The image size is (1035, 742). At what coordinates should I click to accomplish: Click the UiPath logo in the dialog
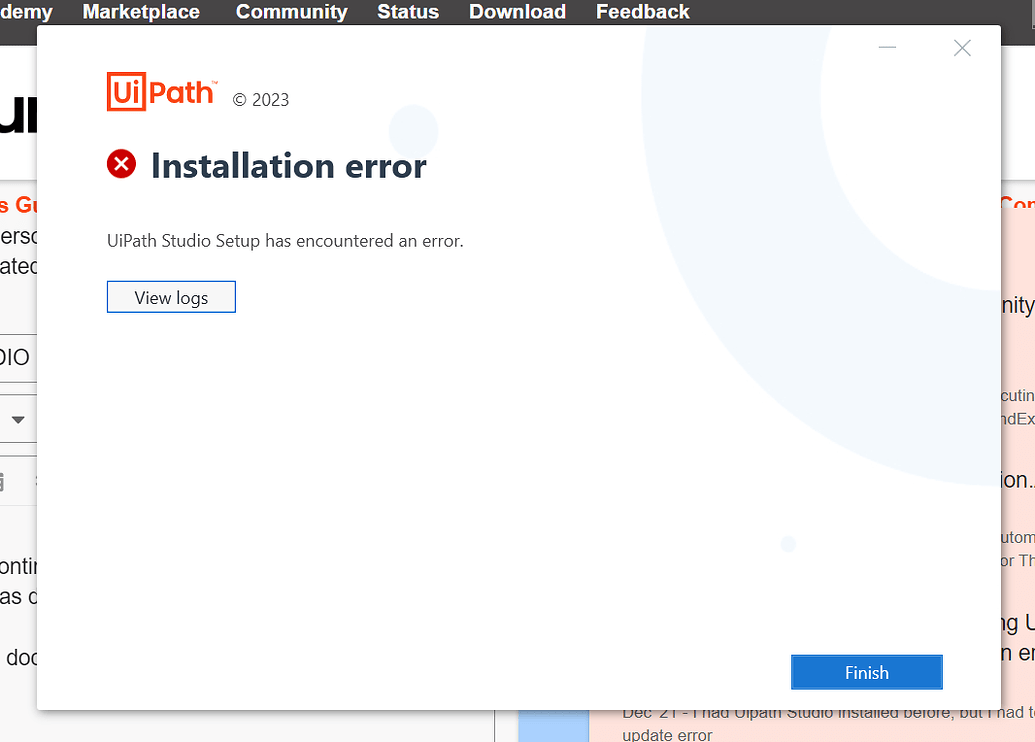(161, 91)
